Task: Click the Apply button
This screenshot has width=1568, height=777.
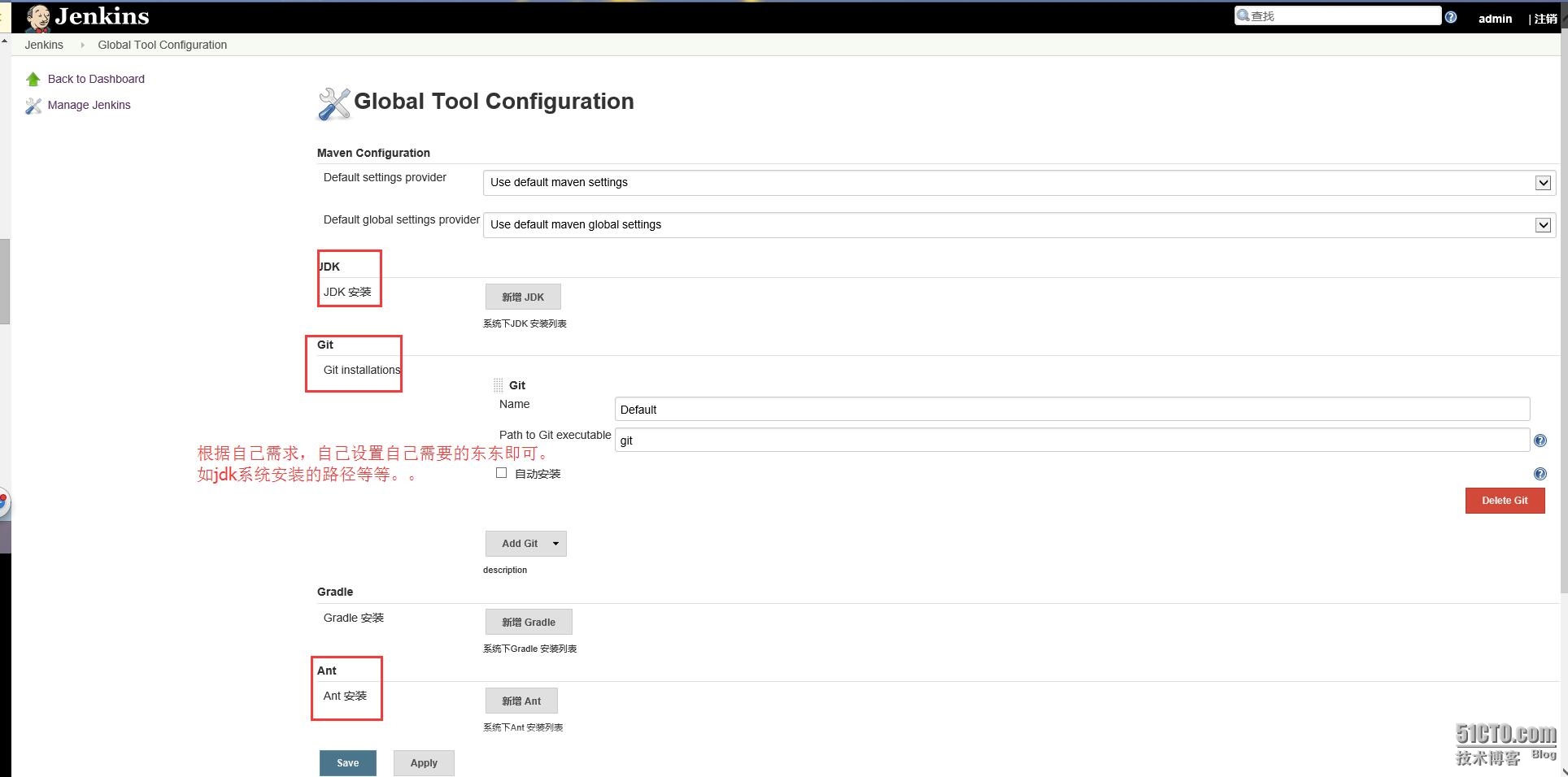Action: coord(424,763)
